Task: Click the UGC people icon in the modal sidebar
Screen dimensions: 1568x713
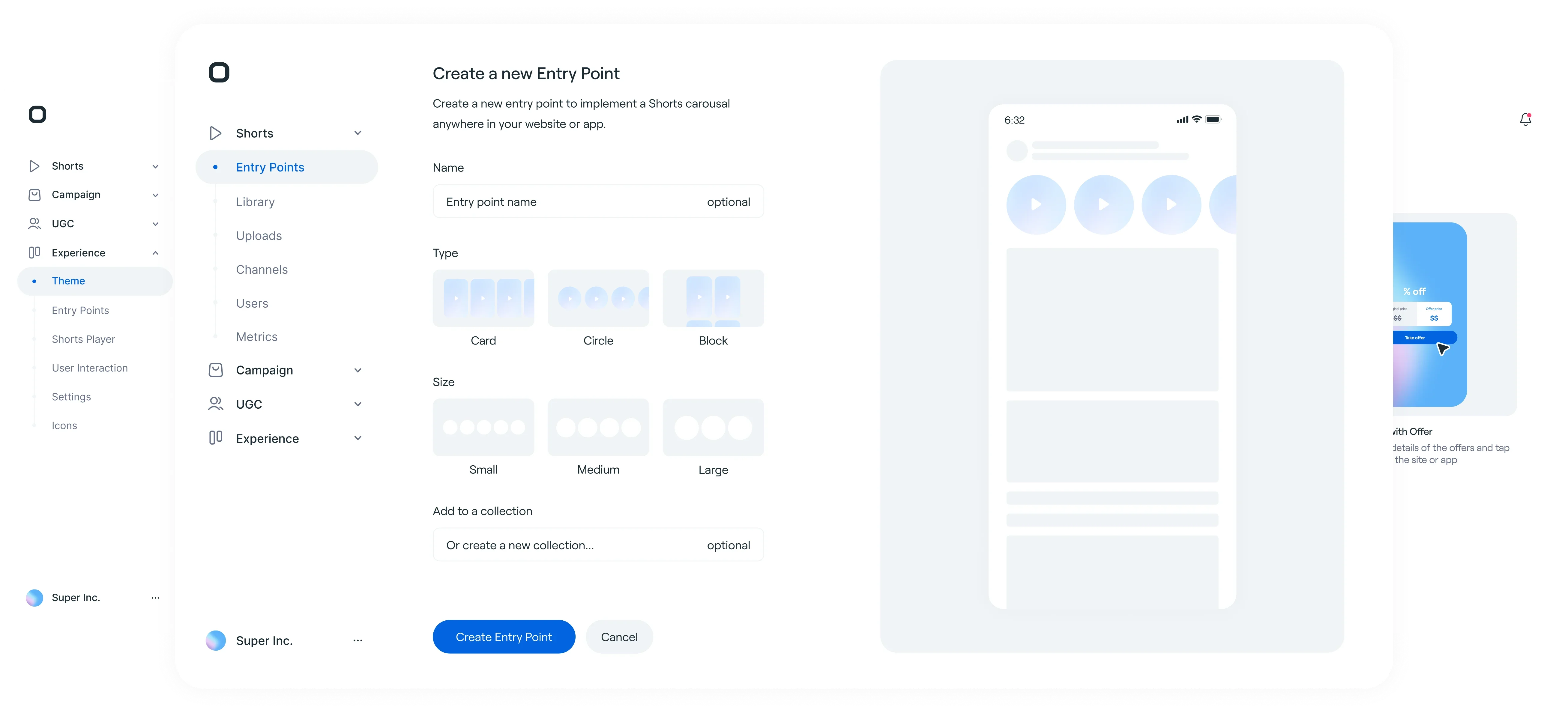Action: point(215,404)
